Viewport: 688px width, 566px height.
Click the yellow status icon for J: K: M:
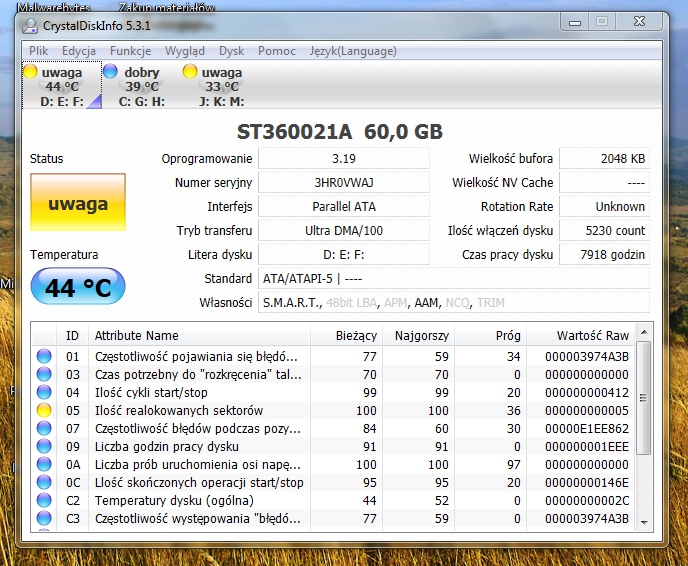pos(190,71)
